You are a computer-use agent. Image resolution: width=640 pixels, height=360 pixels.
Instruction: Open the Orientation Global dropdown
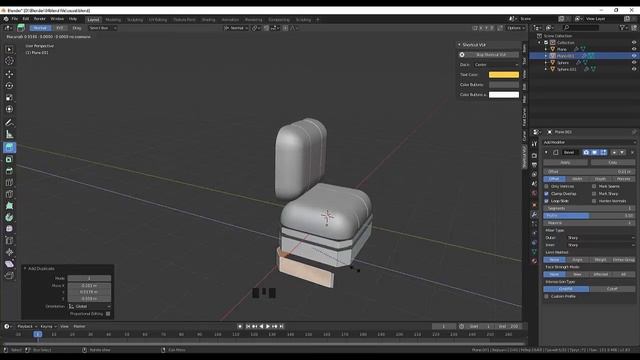[x=89, y=306]
